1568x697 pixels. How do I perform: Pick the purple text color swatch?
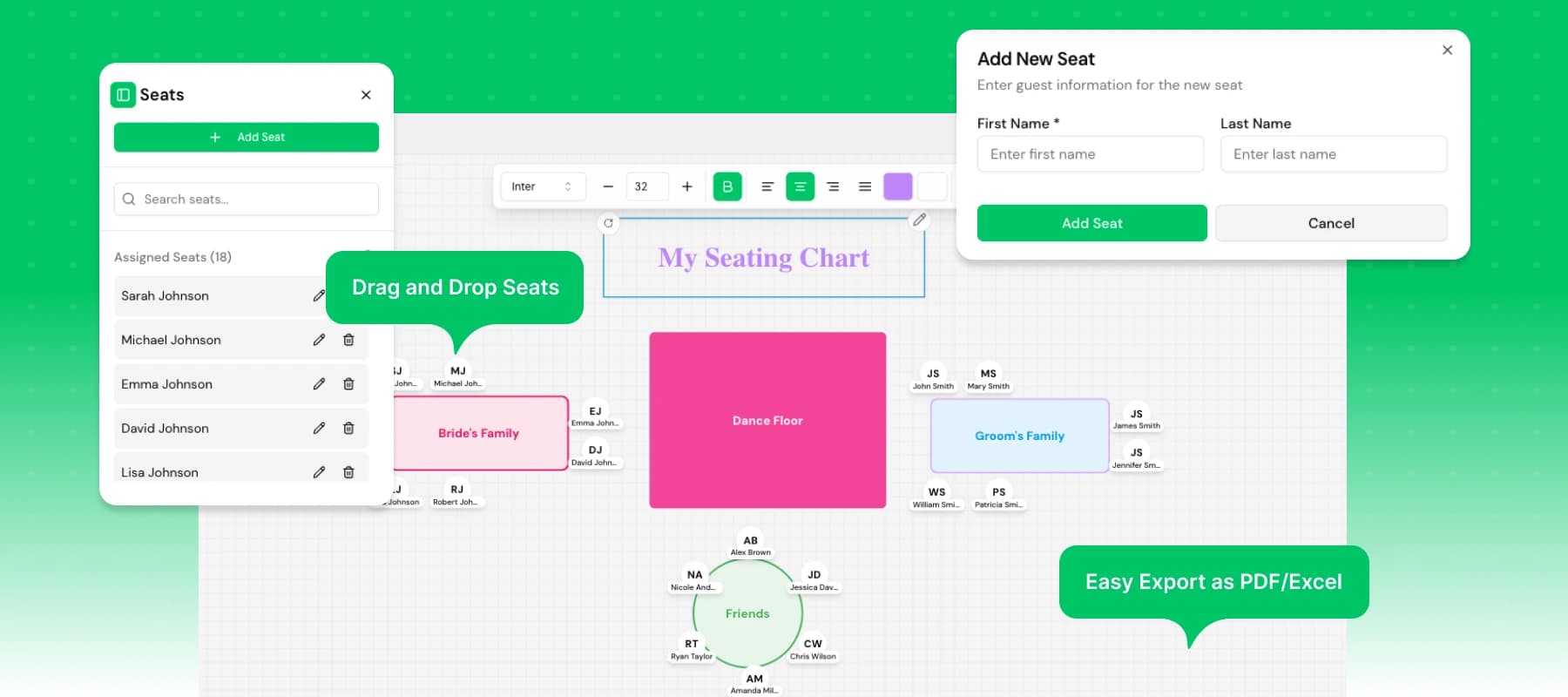pos(897,186)
